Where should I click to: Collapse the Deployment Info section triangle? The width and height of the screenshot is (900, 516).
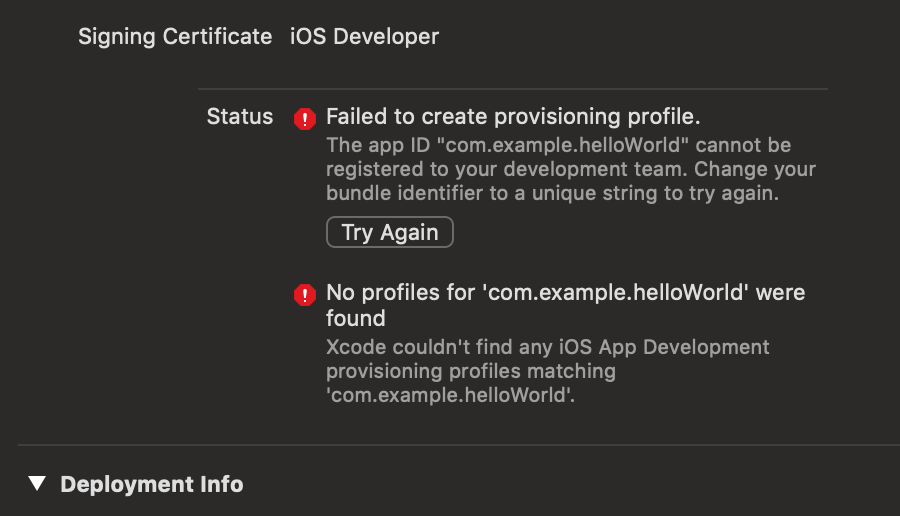pos(37,484)
